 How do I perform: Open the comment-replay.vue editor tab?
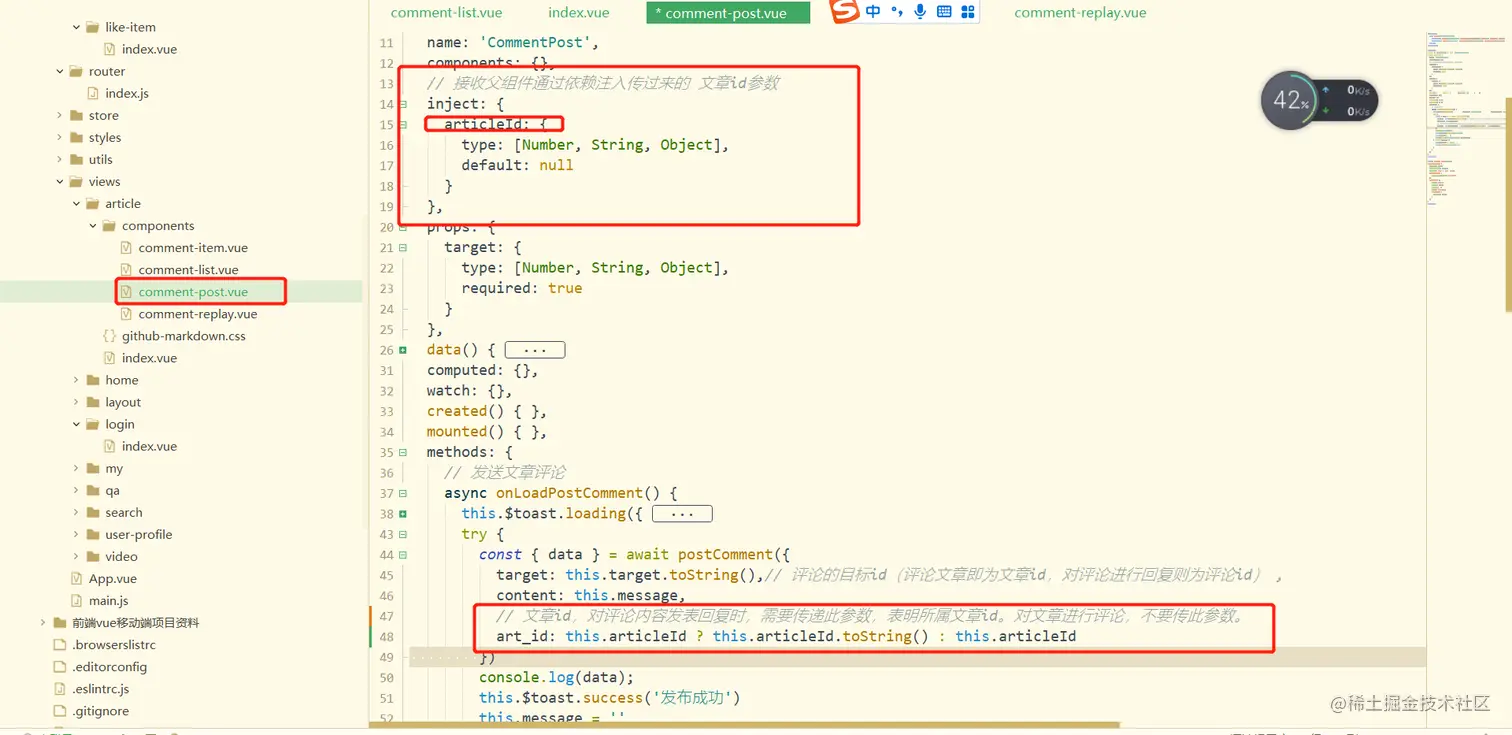point(1080,13)
